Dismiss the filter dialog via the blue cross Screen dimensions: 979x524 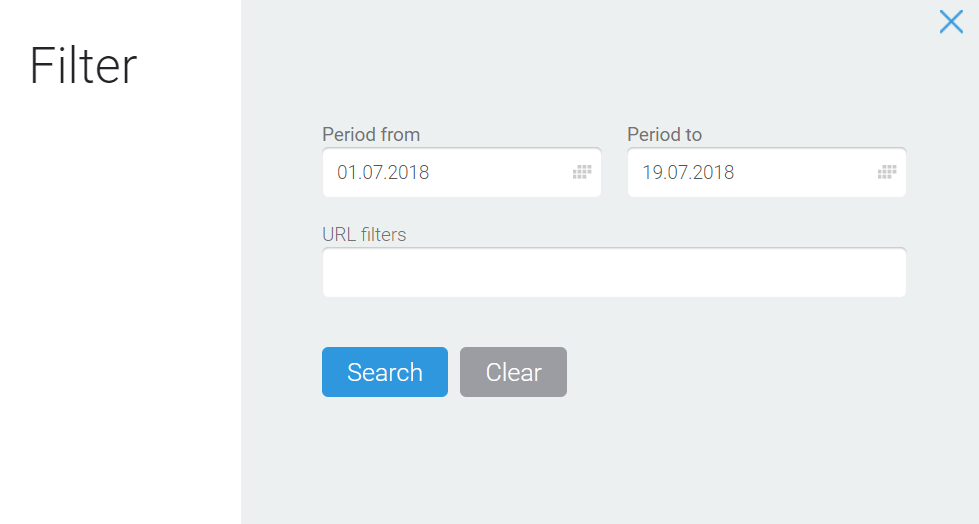click(x=951, y=22)
